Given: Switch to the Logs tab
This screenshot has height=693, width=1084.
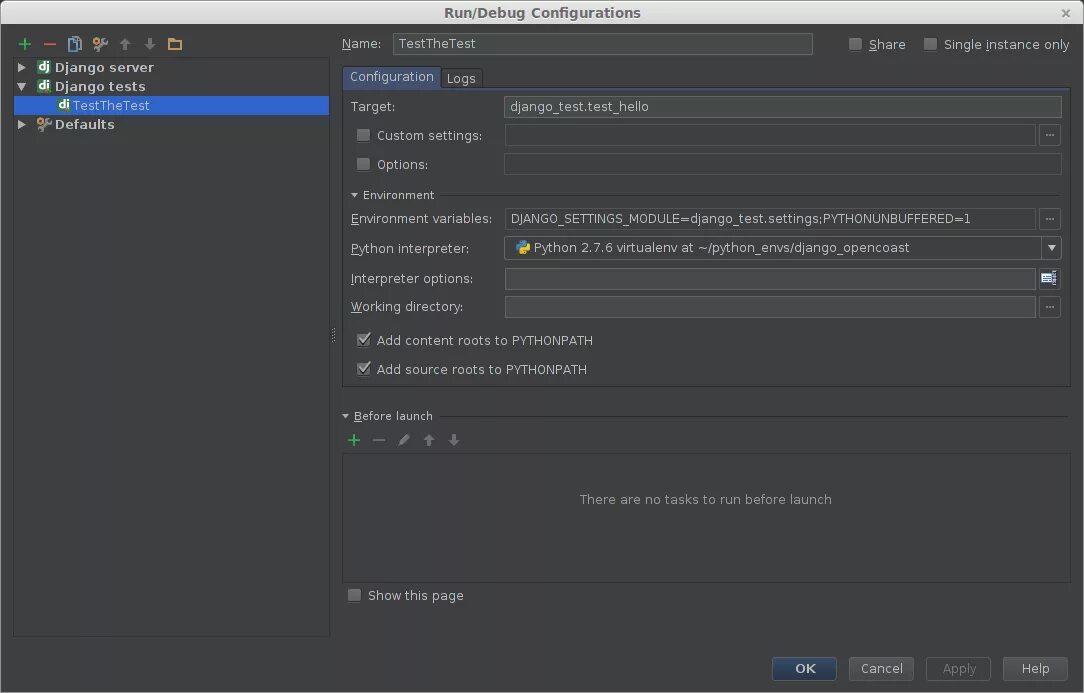Looking at the screenshot, I should (460, 79).
